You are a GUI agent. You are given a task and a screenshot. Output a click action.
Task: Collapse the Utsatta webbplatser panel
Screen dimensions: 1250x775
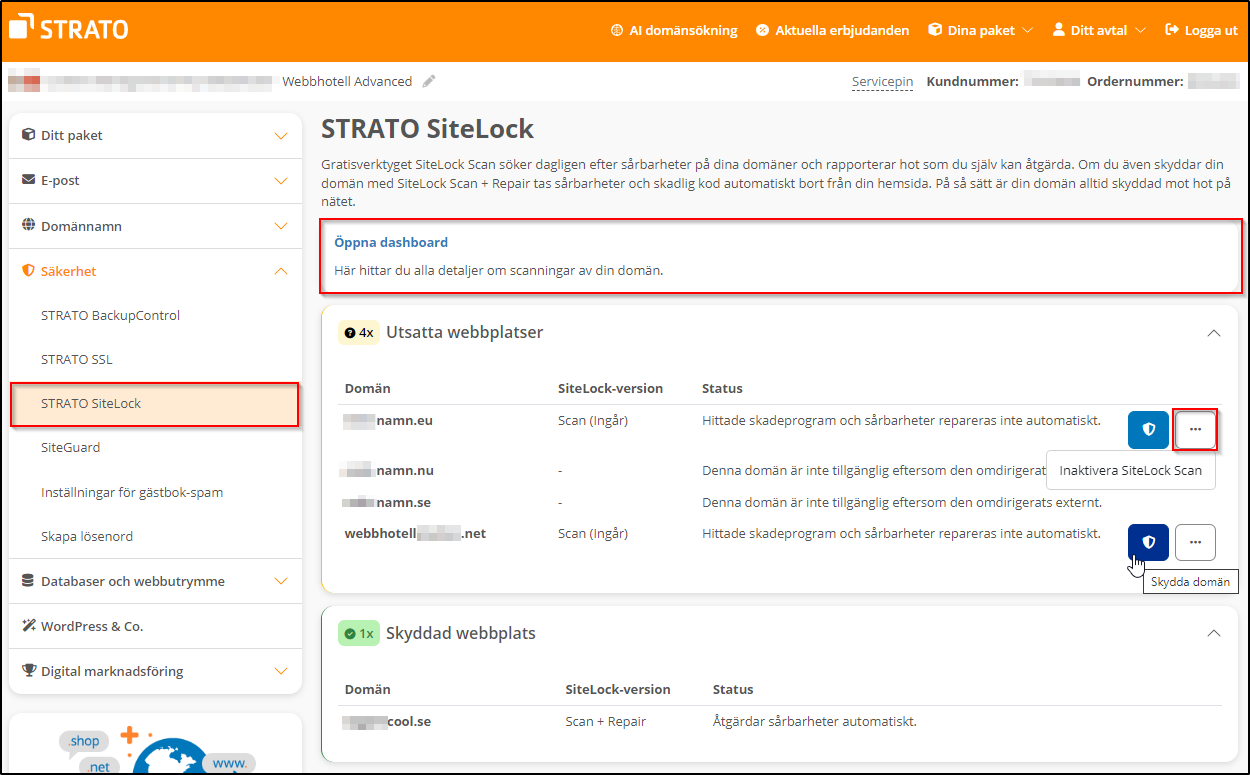pyautogui.click(x=1214, y=332)
